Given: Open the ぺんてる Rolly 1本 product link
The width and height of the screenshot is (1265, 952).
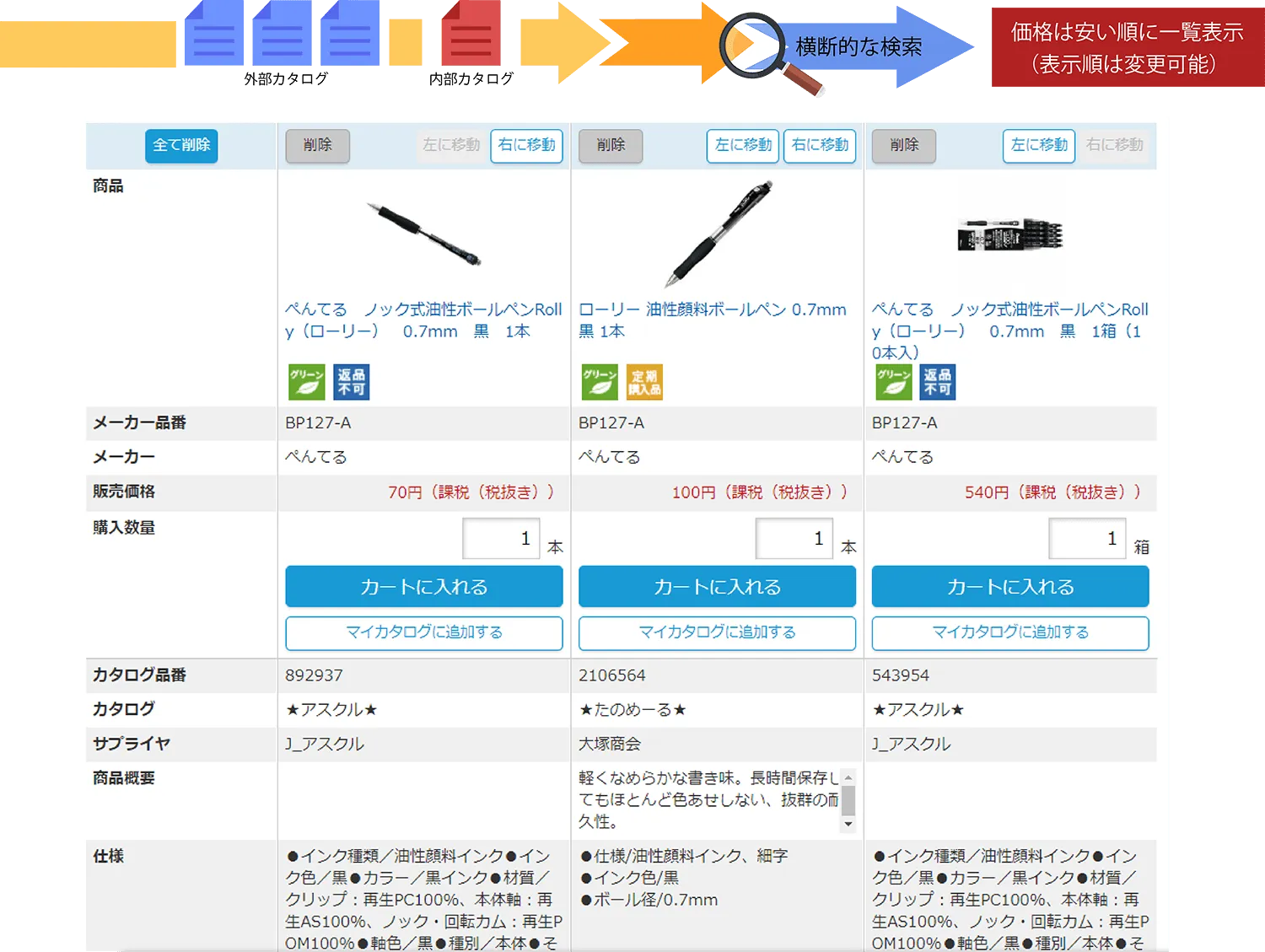Looking at the screenshot, I should coord(423,320).
